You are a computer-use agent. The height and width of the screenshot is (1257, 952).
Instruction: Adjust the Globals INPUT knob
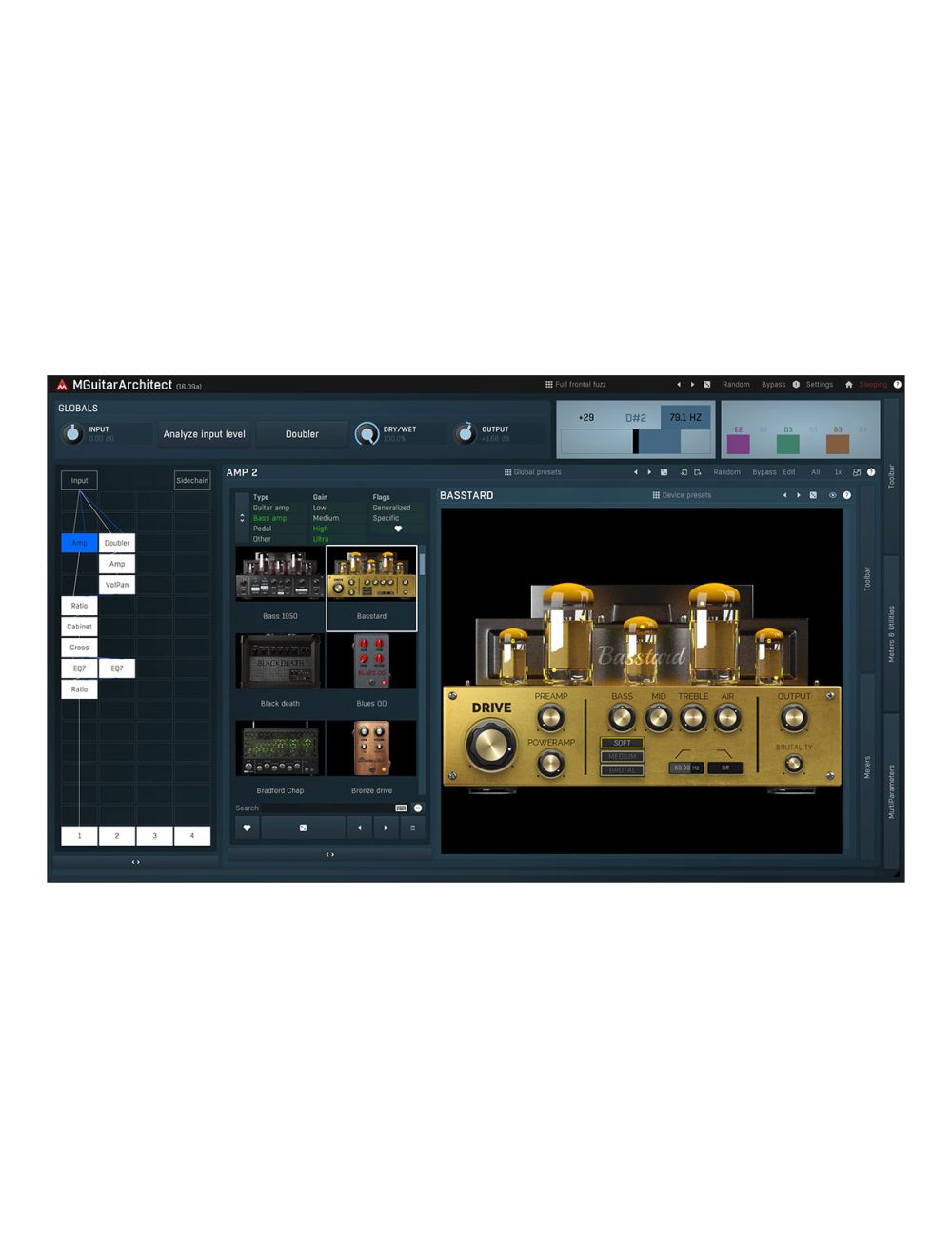pos(72,434)
